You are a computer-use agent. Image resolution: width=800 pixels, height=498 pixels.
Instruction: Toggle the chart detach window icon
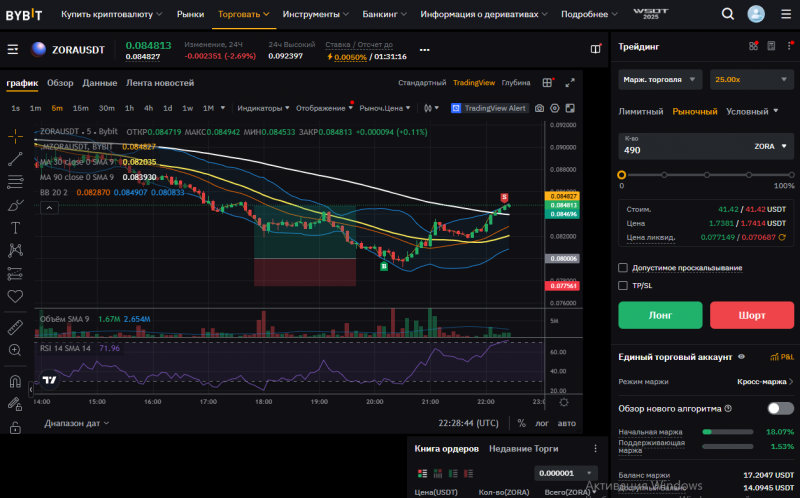tap(570, 108)
